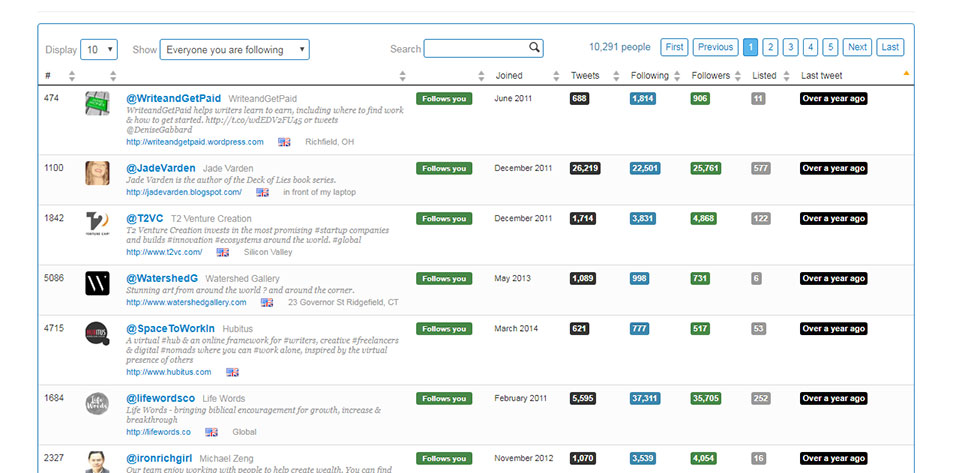The height and width of the screenshot is (473, 953).
Task: Click the 577 listed badge
Action: pyautogui.click(x=760, y=168)
